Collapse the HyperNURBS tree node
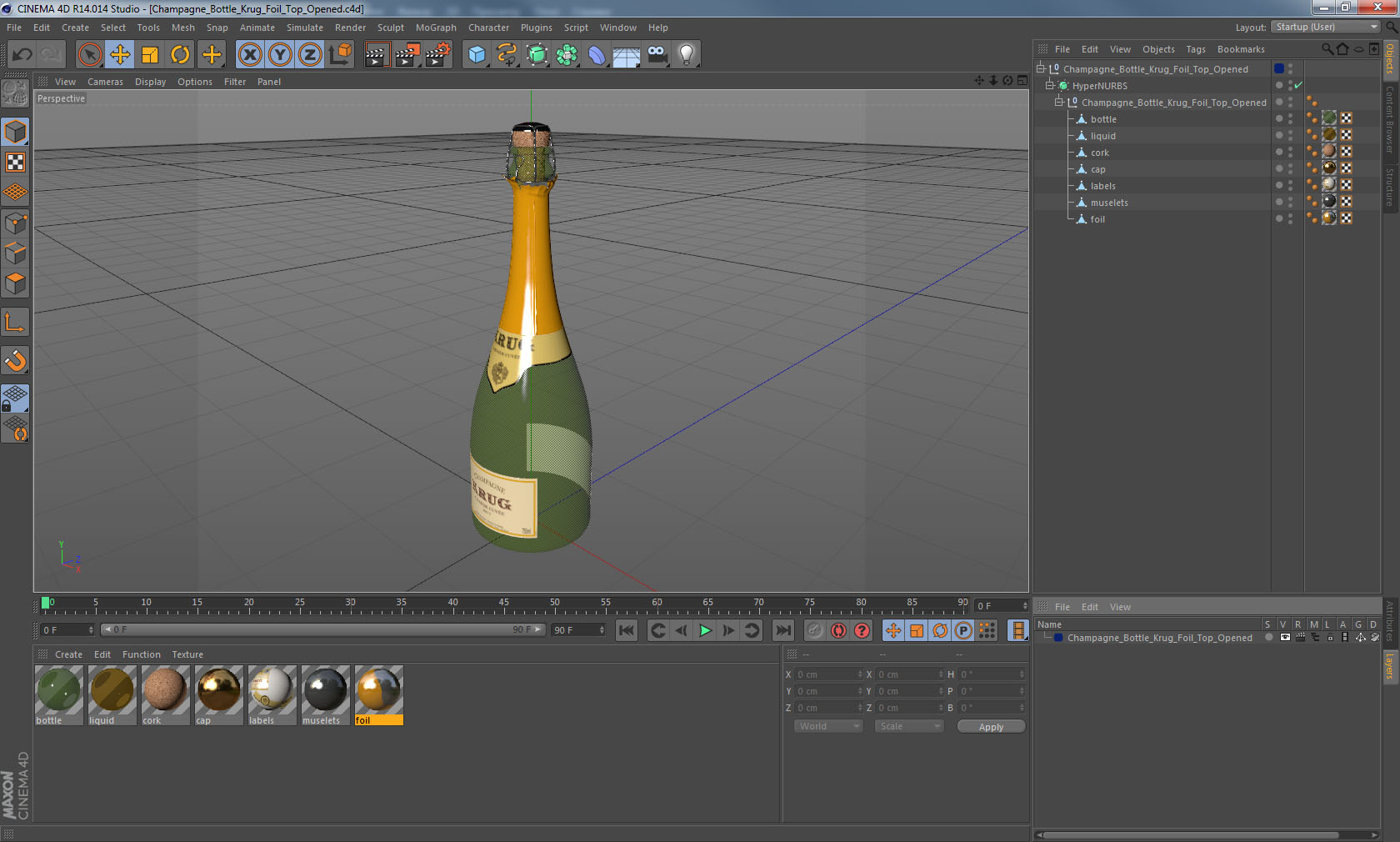The height and width of the screenshot is (842, 1400). click(x=1050, y=86)
